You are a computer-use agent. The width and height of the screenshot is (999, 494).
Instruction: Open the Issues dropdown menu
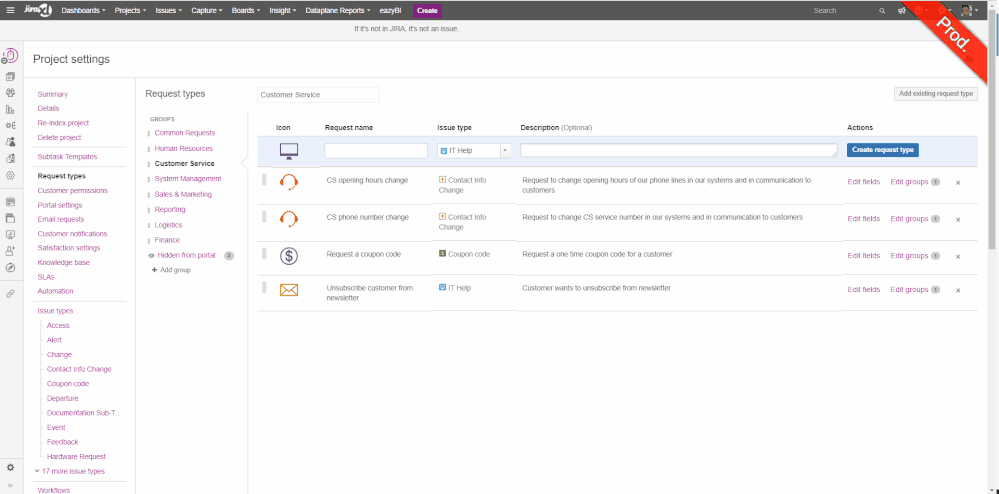point(169,11)
